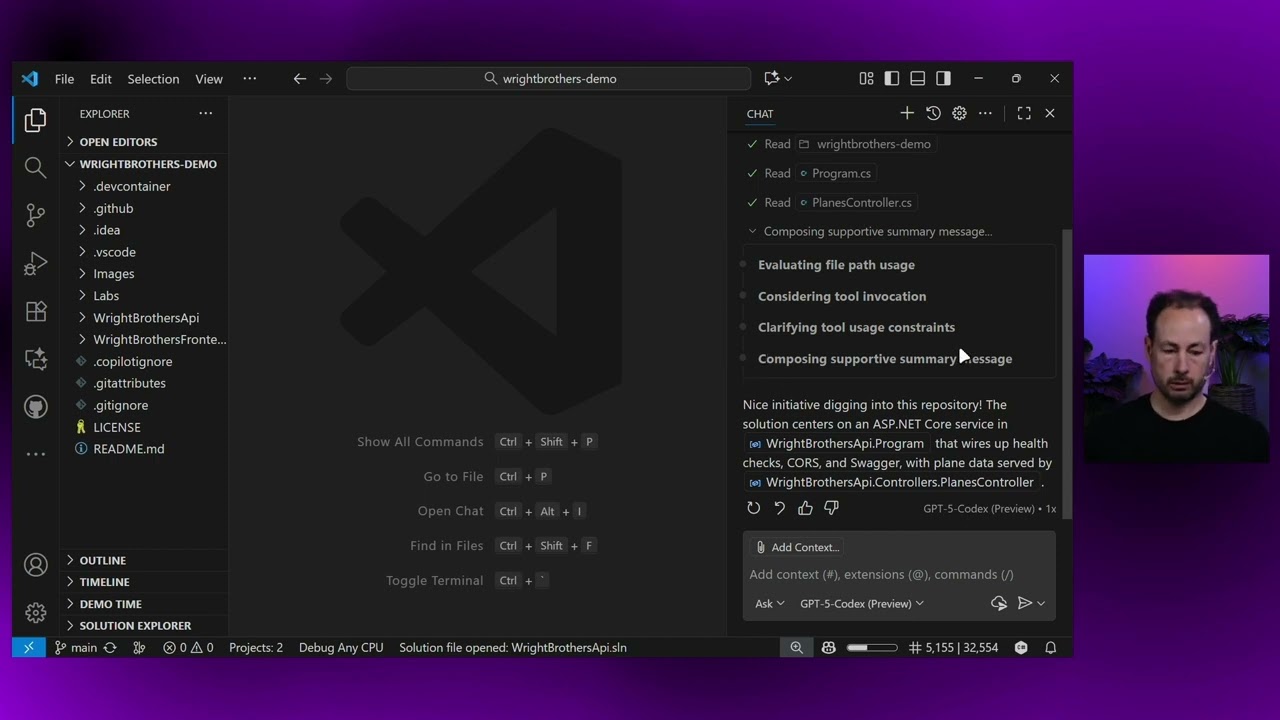The height and width of the screenshot is (720, 1280).
Task: Click the Explorer views and more actions ellipsis
Action: (x=205, y=113)
